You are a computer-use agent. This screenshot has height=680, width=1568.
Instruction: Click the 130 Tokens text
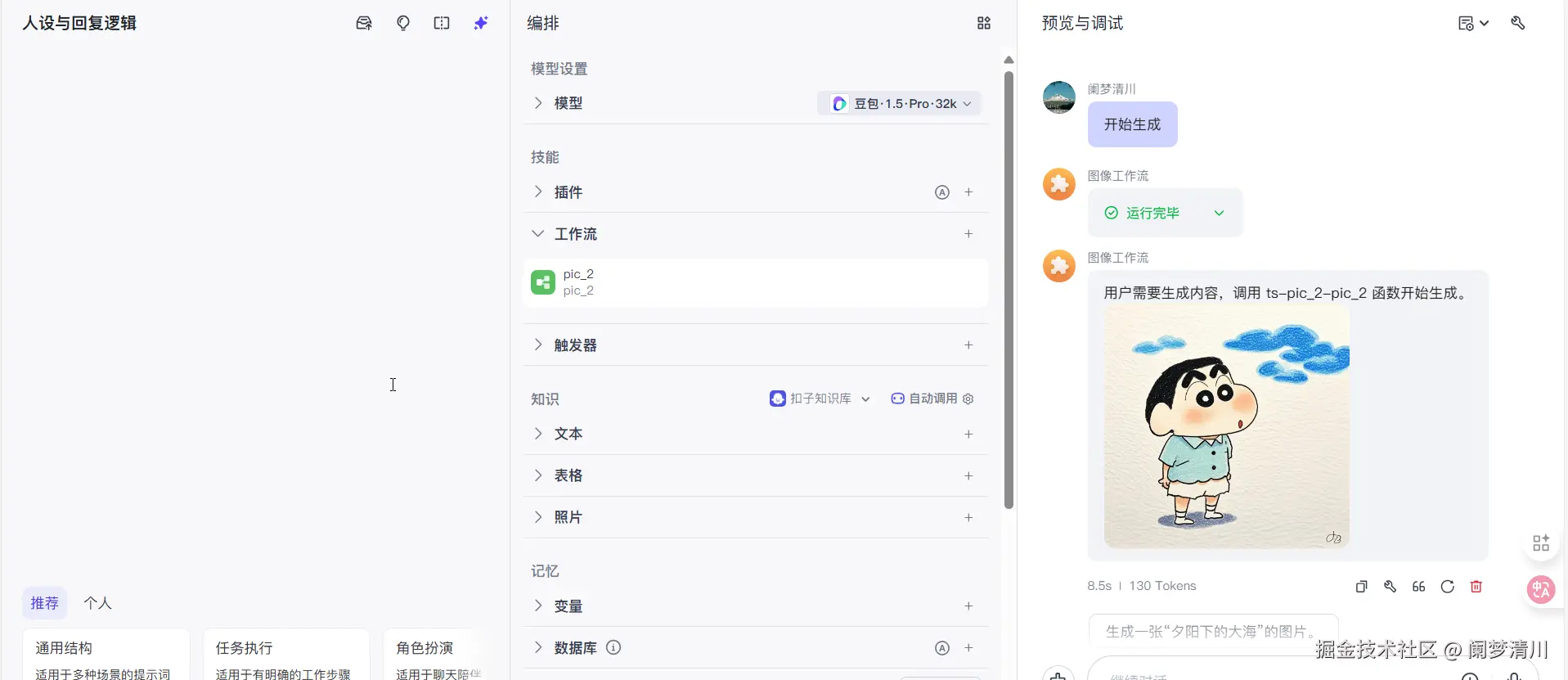(x=1162, y=586)
